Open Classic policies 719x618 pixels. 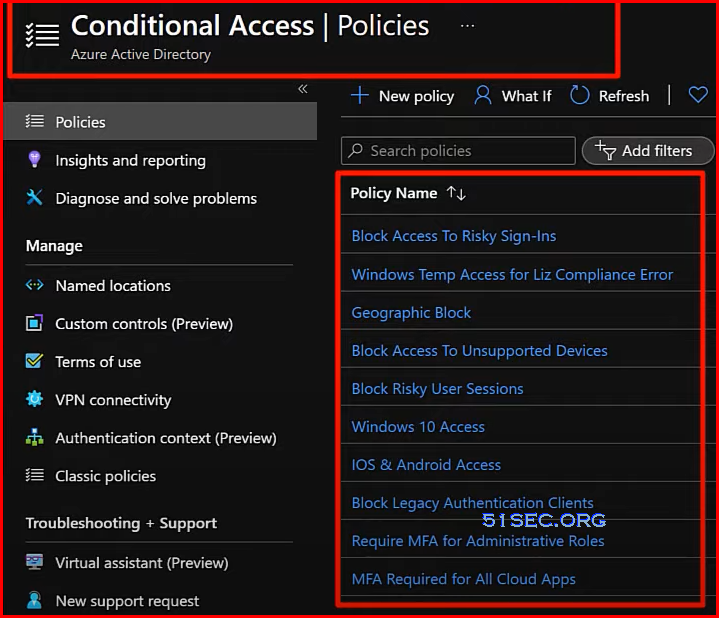click(105, 476)
